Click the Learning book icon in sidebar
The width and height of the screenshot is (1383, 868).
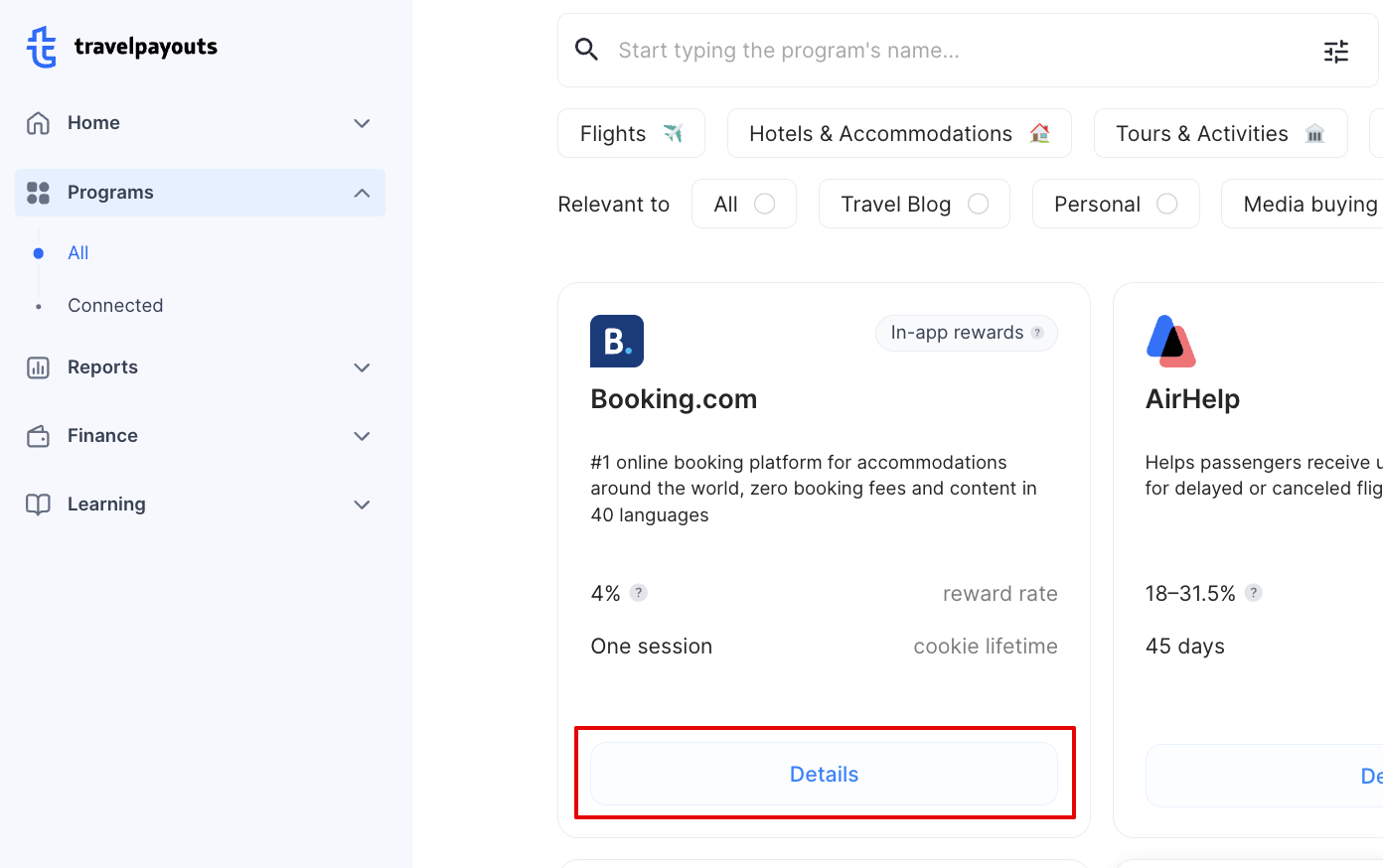(38, 505)
